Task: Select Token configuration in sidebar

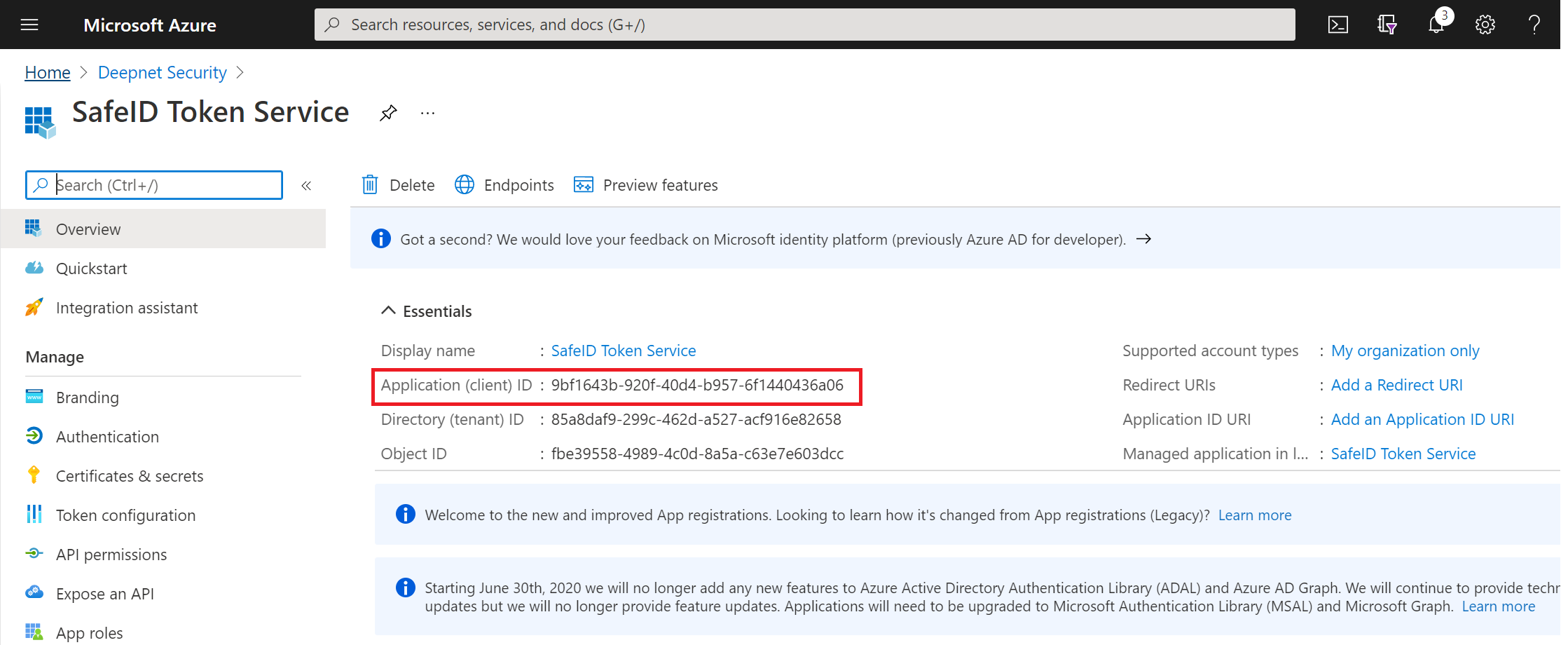Action: [125, 515]
